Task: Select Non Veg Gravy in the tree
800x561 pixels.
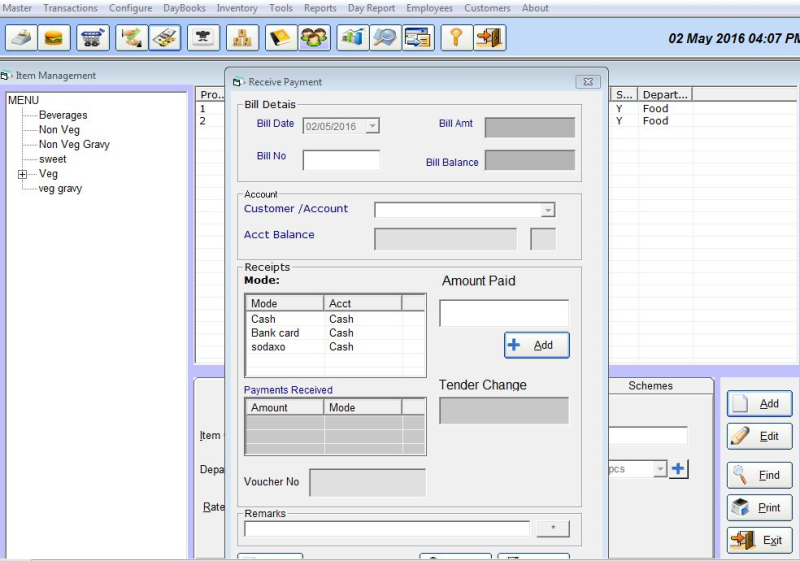Action: click(x=74, y=144)
